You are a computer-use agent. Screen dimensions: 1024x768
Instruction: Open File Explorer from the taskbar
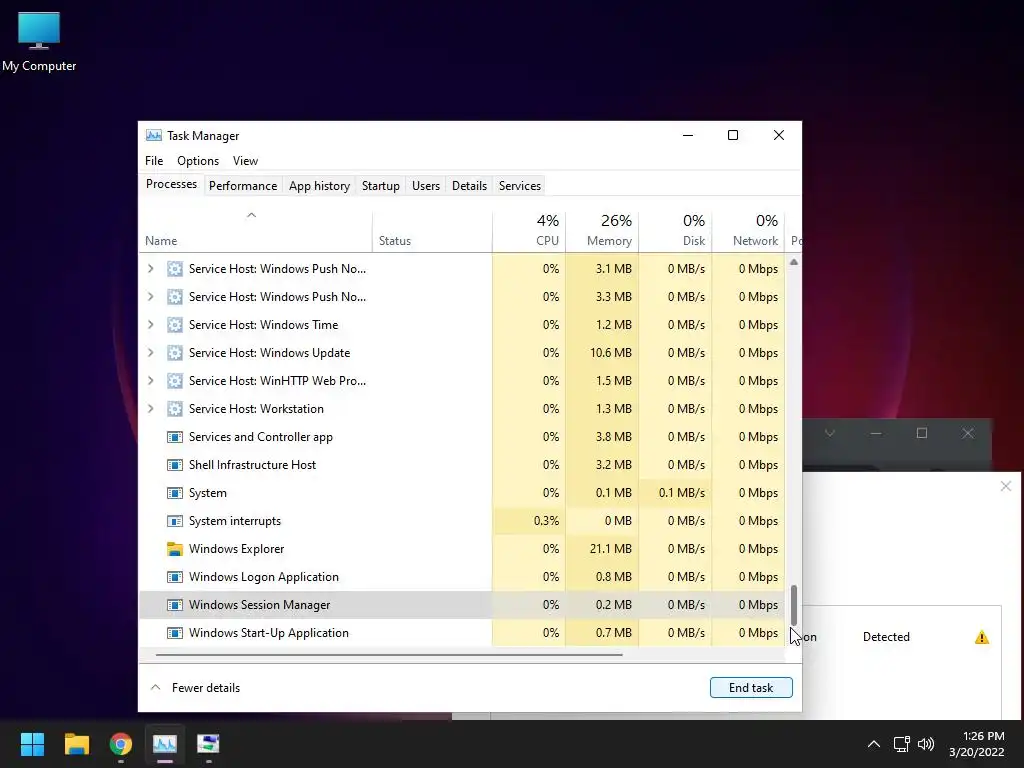click(x=76, y=744)
